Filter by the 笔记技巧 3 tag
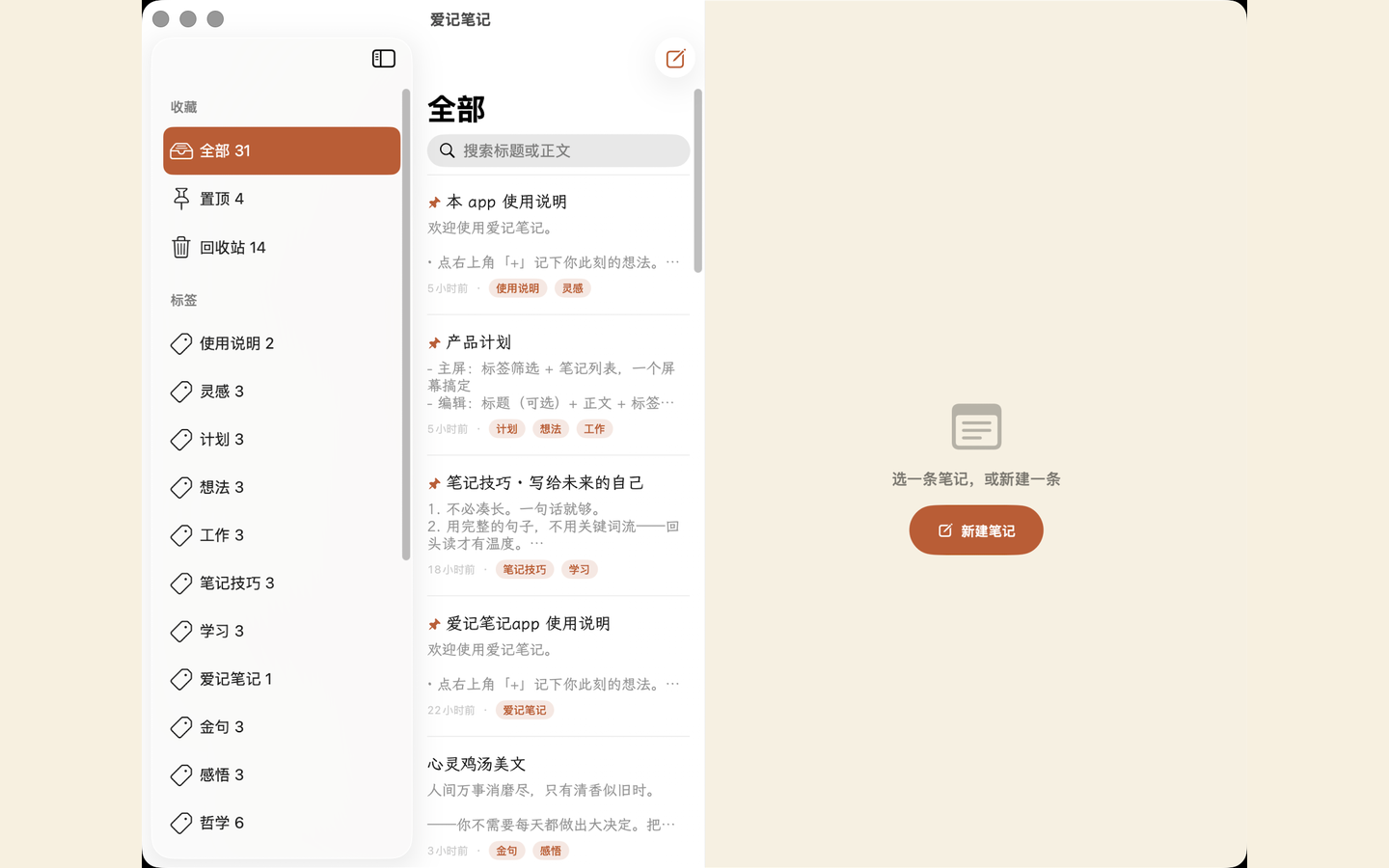The width and height of the screenshot is (1389, 868). 282,583
